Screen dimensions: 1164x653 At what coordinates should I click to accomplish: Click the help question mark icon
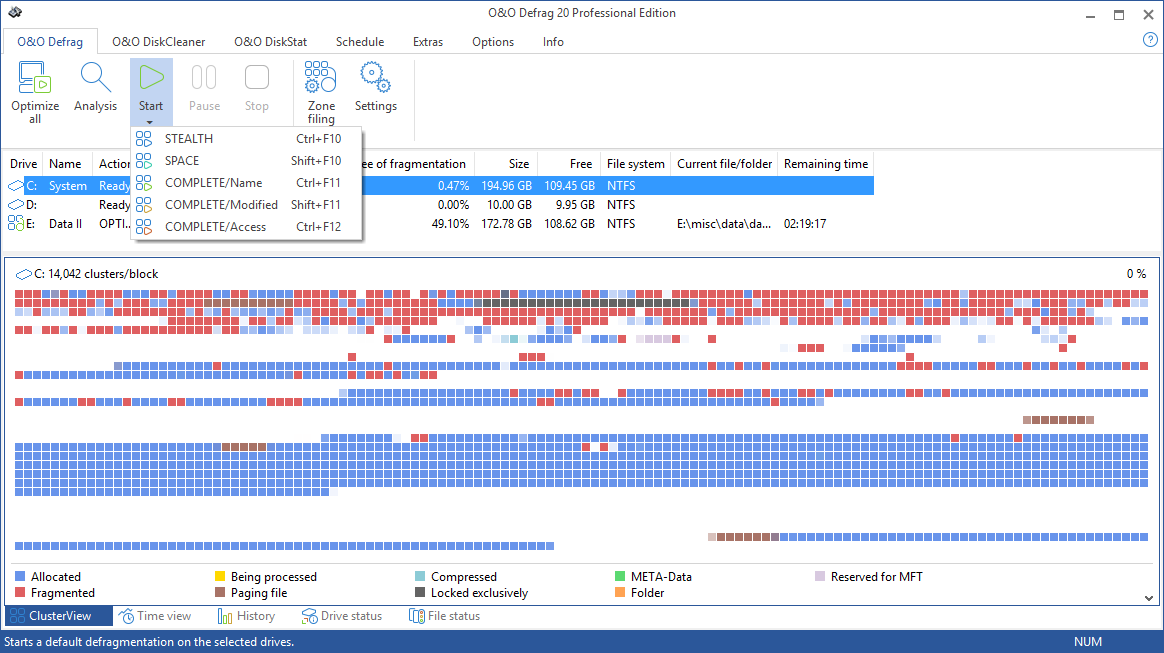1150,40
